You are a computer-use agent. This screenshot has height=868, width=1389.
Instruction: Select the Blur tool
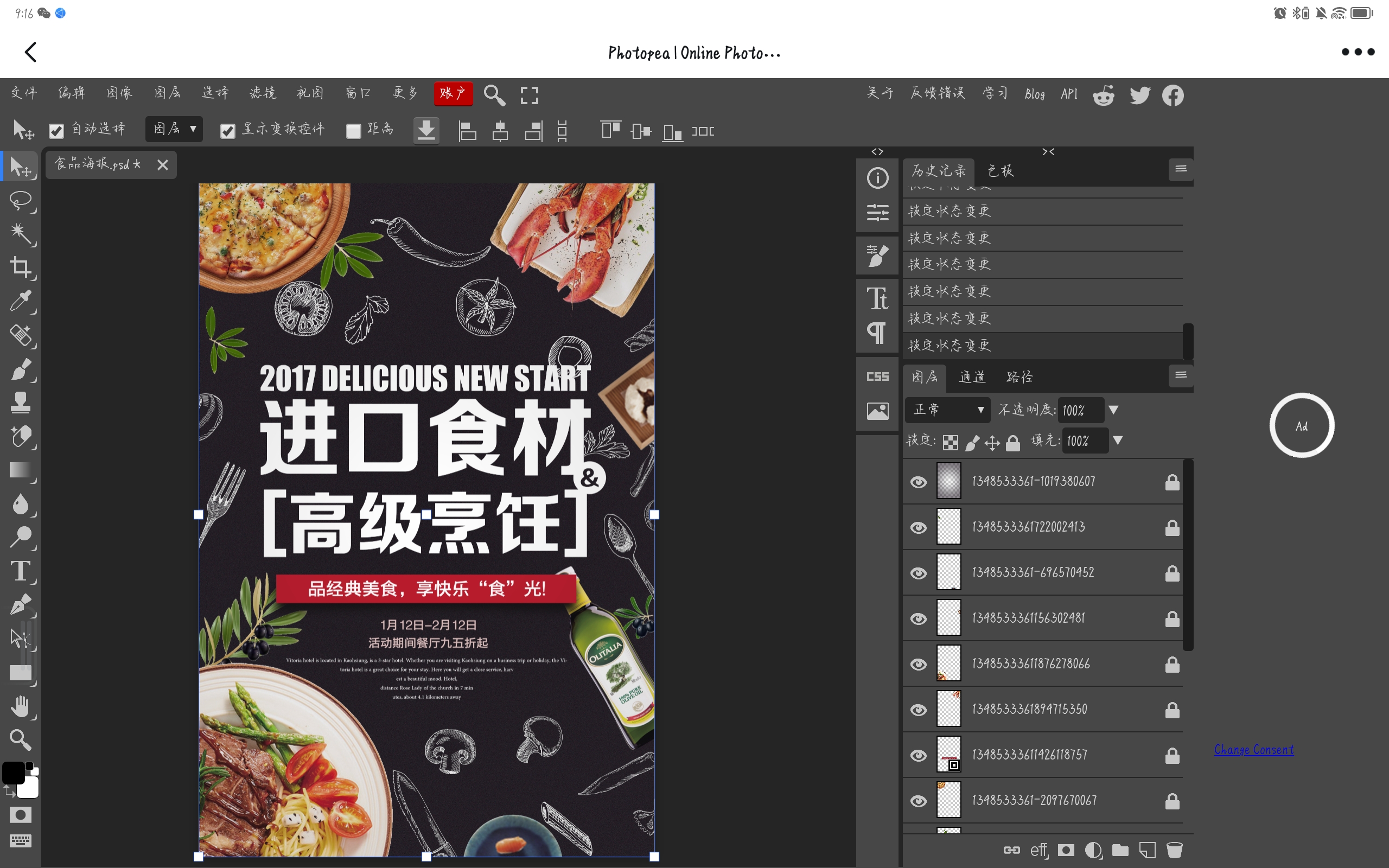point(21,504)
